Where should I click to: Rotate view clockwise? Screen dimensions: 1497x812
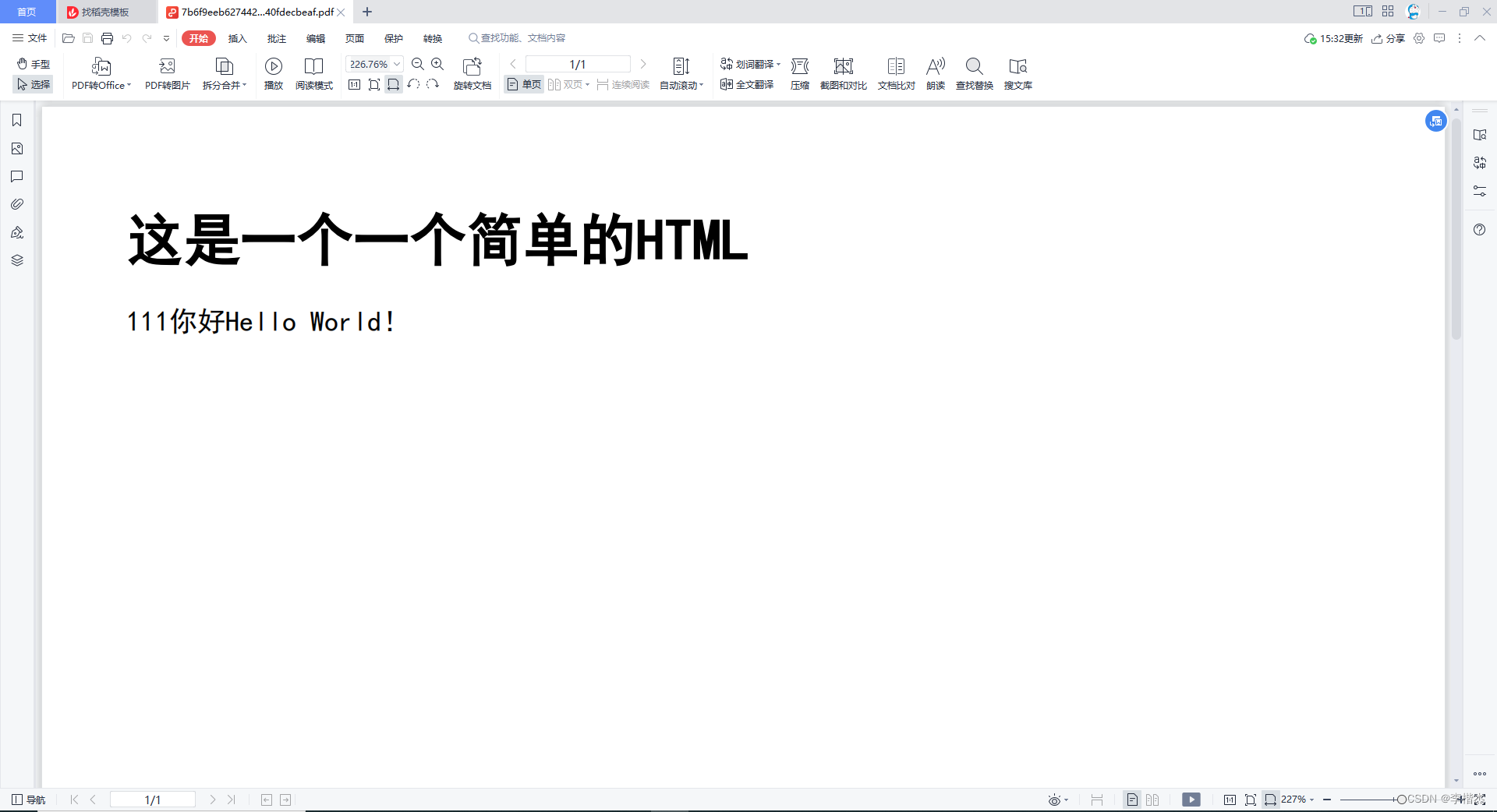pyautogui.click(x=433, y=84)
